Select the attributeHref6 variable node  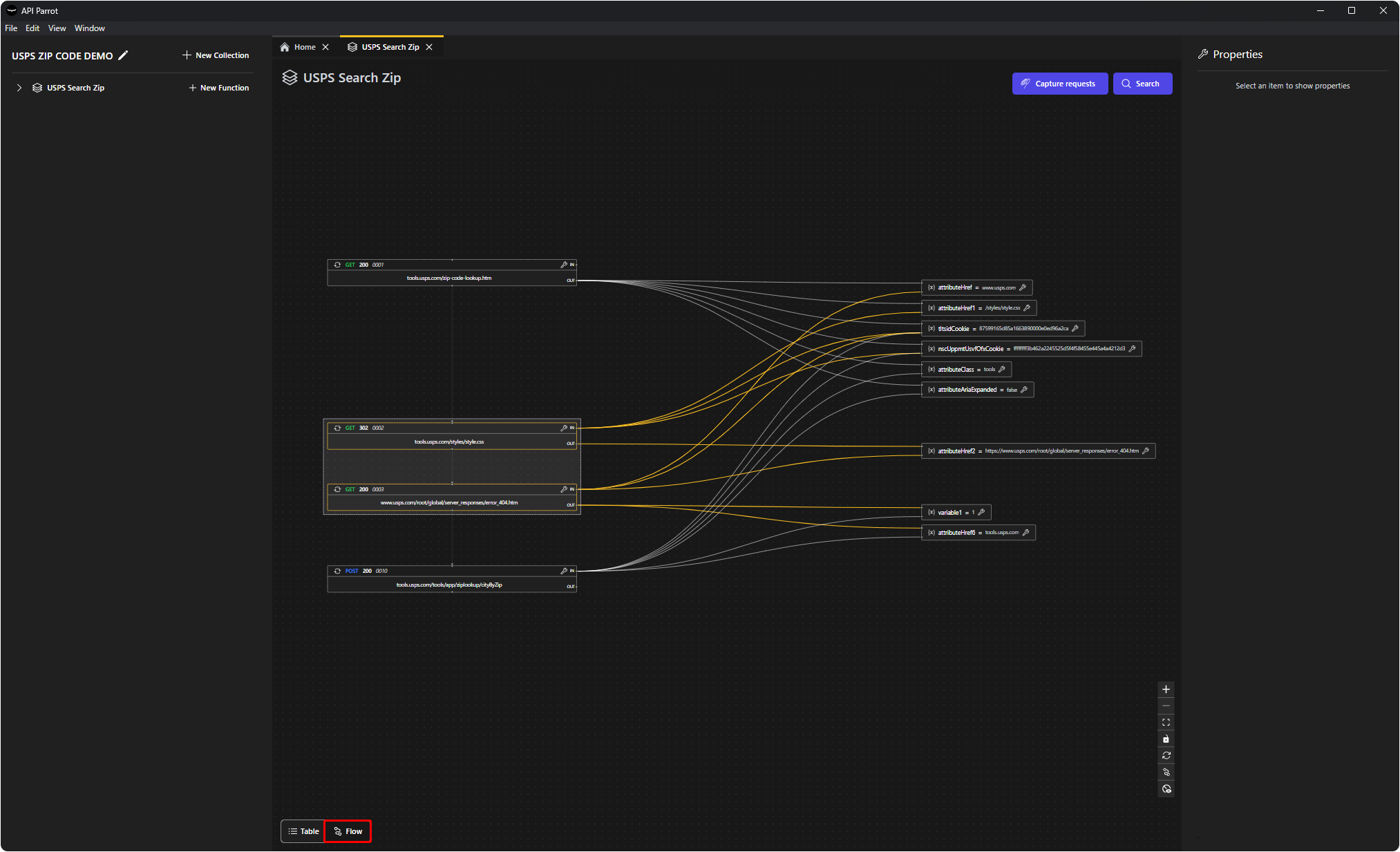(x=978, y=532)
